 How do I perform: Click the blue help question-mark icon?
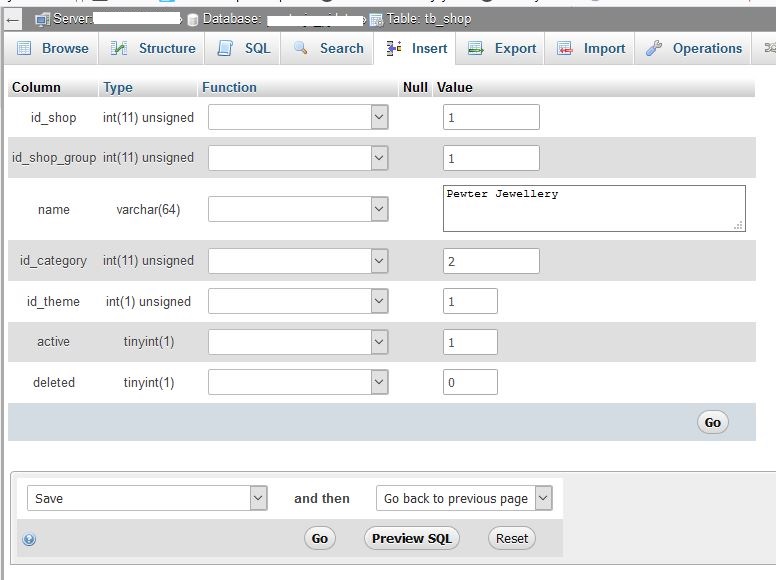tap(29, 539)
